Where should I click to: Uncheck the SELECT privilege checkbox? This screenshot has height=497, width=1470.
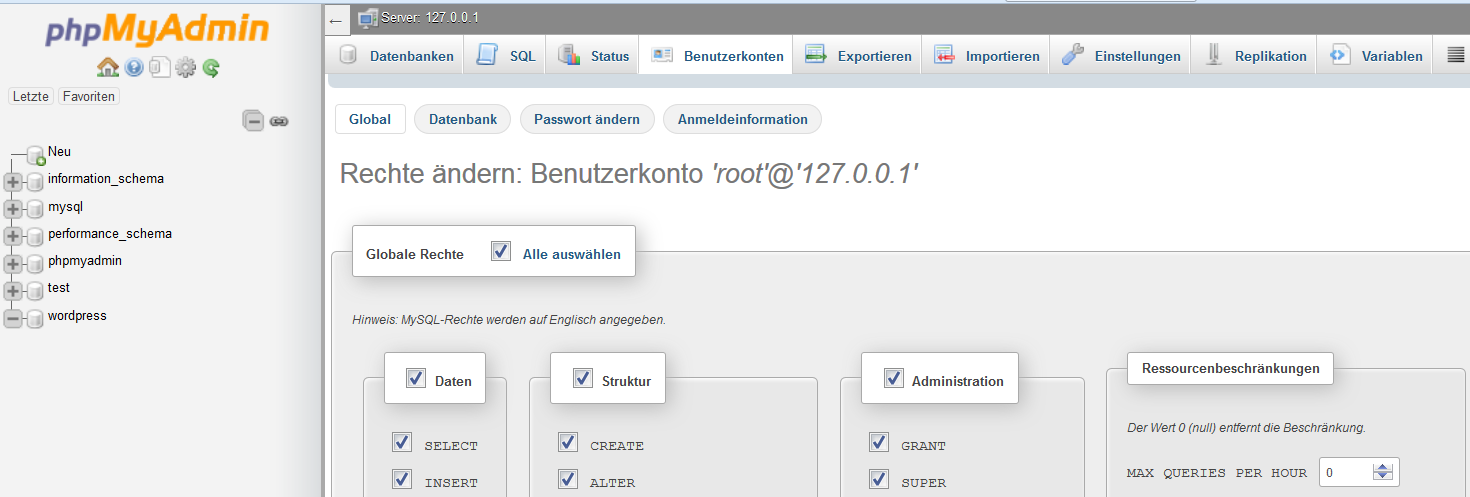coord(403,442)
